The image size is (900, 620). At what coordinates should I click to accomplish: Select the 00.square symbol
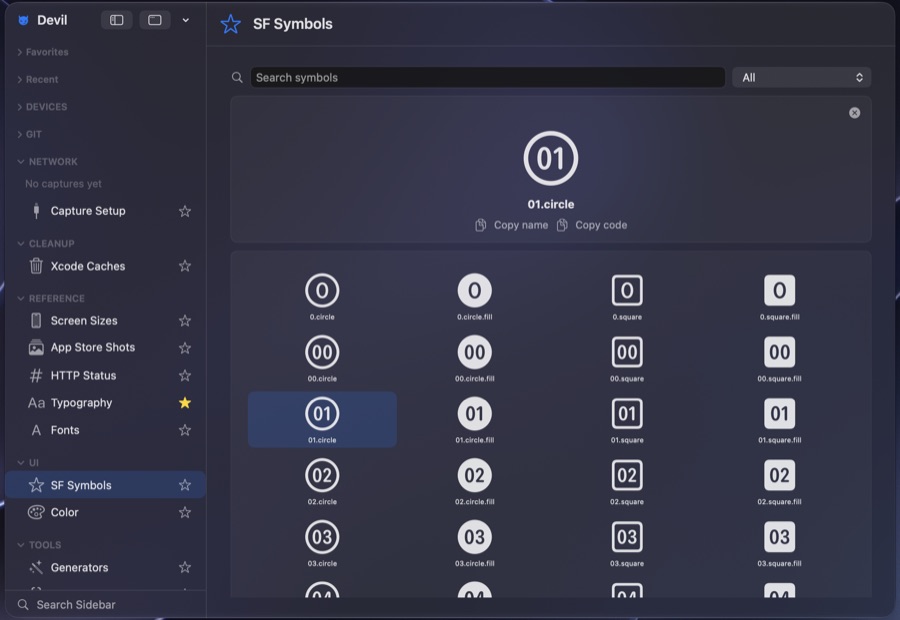point(627,358)
